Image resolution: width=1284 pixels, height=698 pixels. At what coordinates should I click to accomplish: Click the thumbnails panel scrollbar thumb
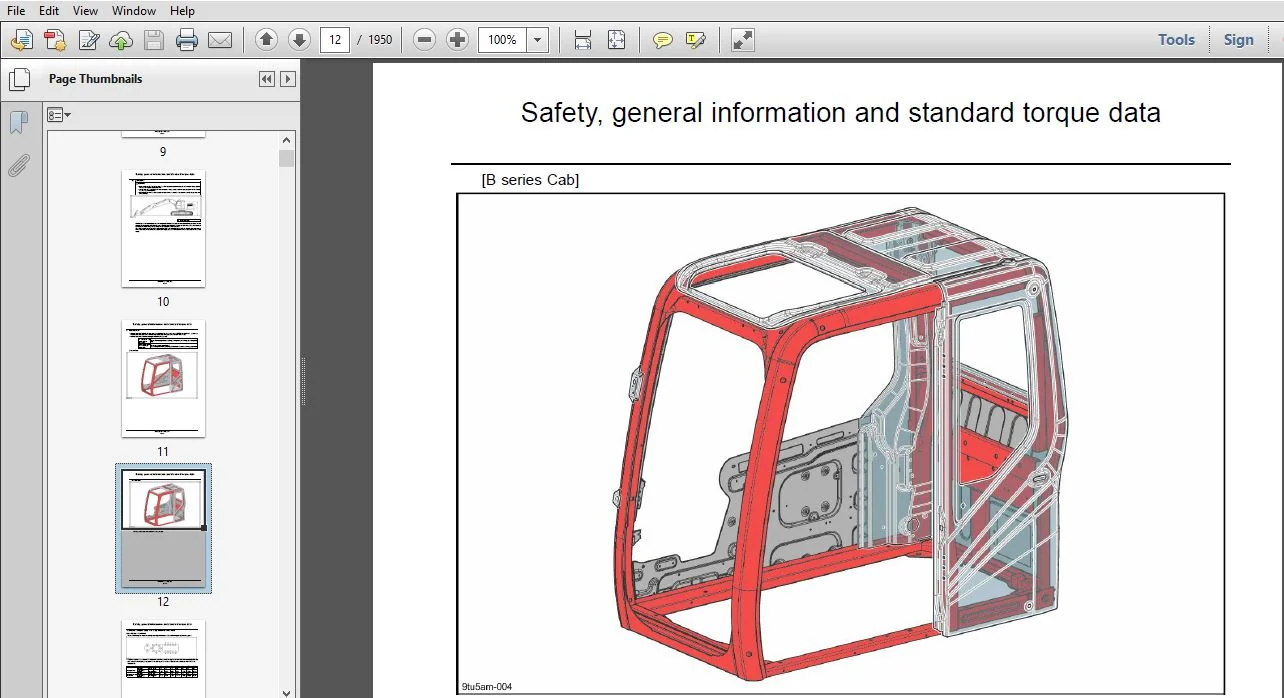coord(287,158)
